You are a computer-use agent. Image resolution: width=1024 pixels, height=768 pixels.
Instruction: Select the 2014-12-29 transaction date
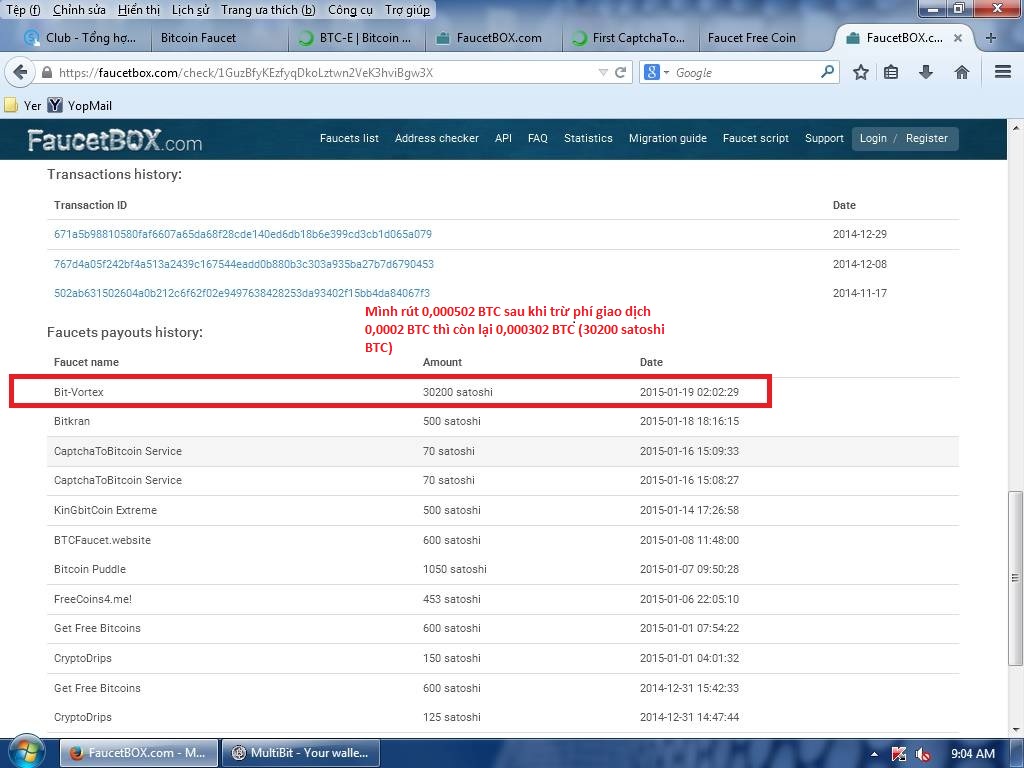[859, 234]
